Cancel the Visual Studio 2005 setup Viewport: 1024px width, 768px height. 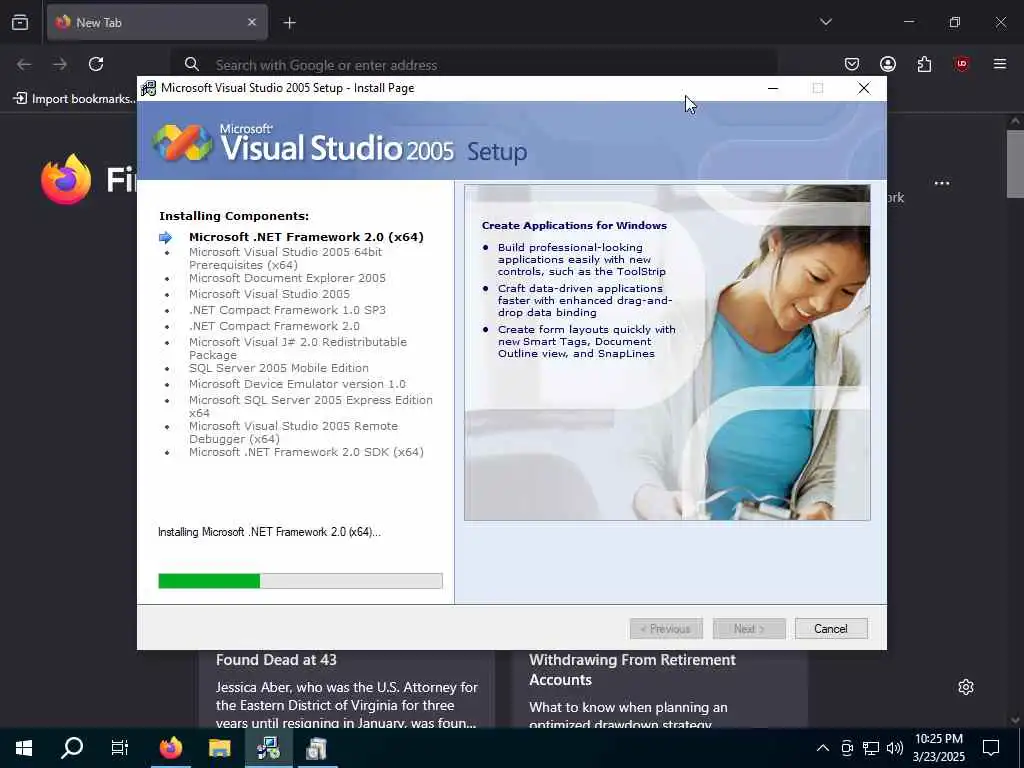pos(831,628)
